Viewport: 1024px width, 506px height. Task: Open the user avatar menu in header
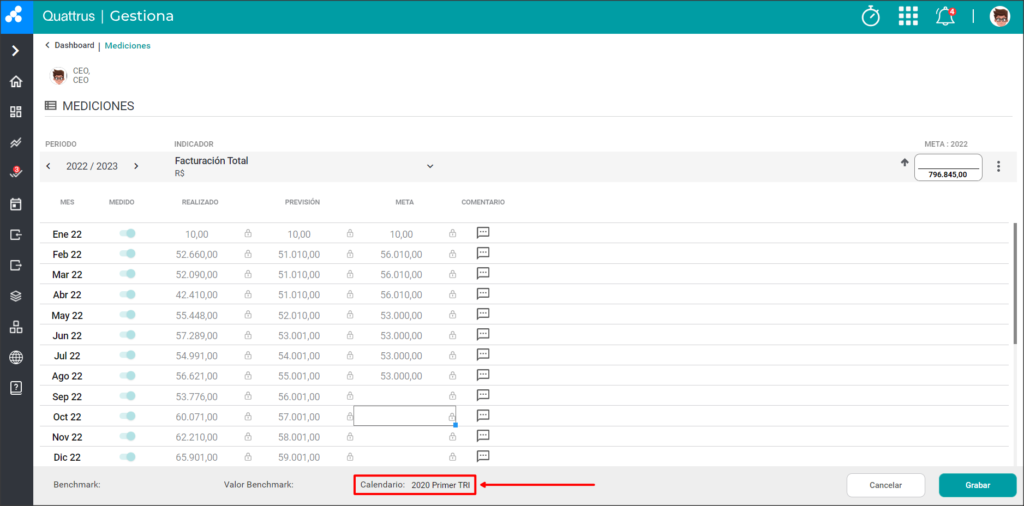pyautogui.click(x=999, y=16)
